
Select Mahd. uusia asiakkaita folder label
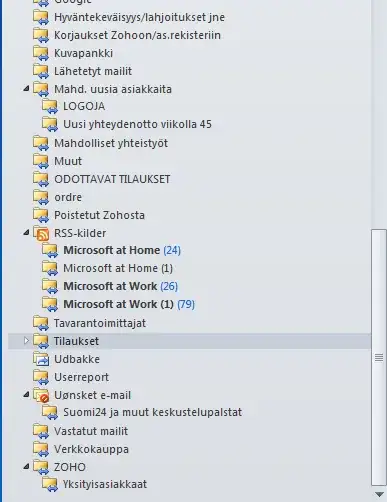(113, 89)
